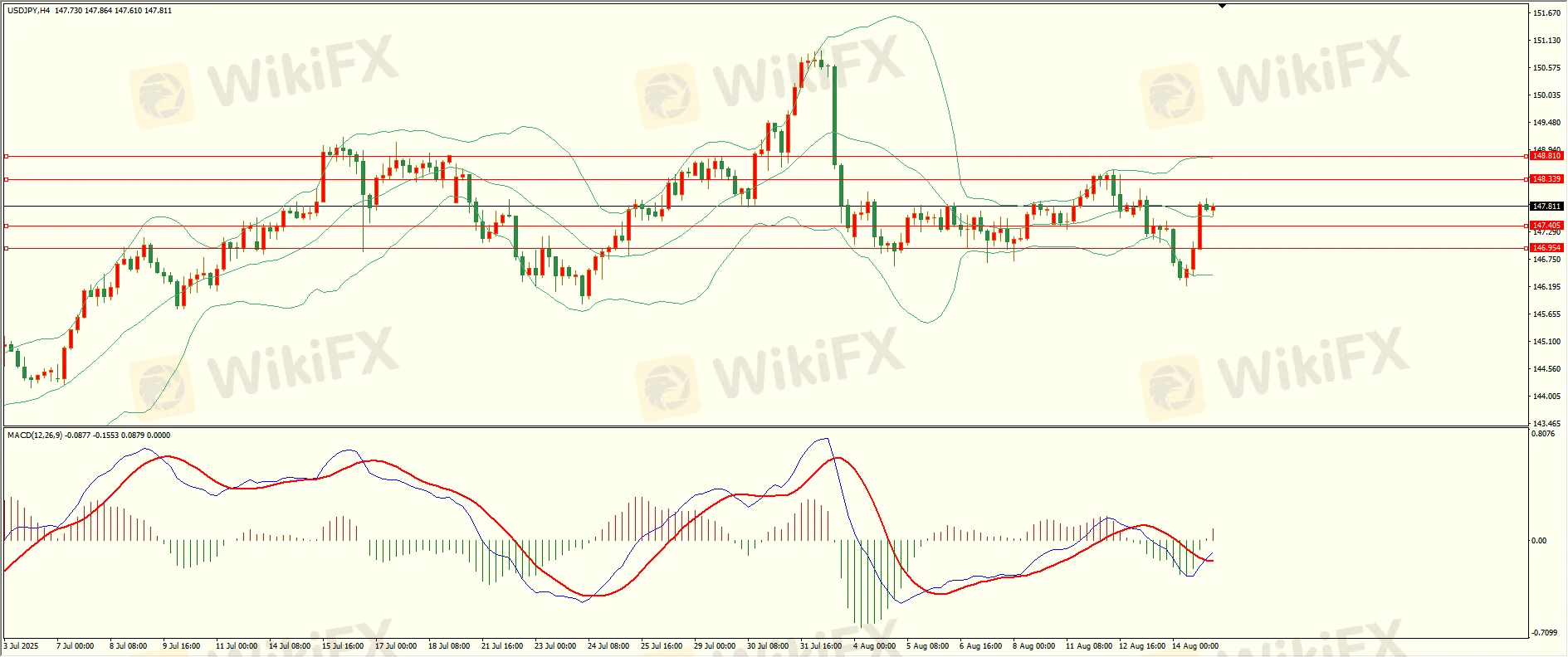
Task: Click the 11 Jul 00:00 time label
Action: [237, 646]
